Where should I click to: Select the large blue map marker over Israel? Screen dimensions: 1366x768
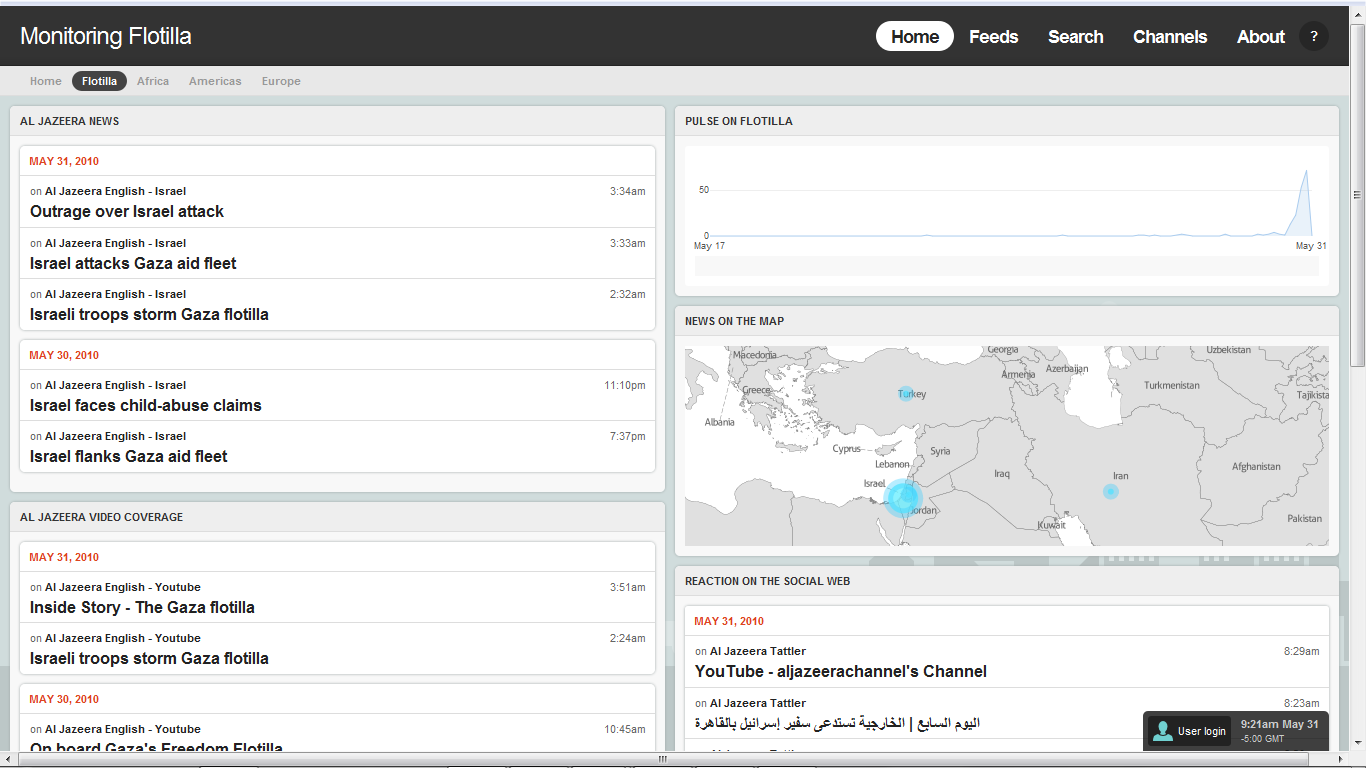click(x=904, y=497)
